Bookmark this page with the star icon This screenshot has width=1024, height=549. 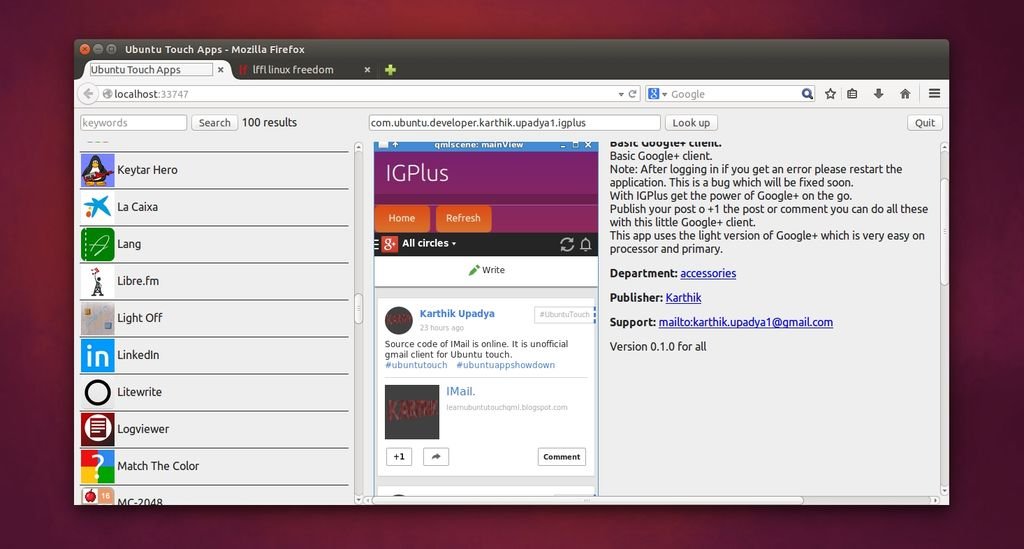tap(830, 94)
